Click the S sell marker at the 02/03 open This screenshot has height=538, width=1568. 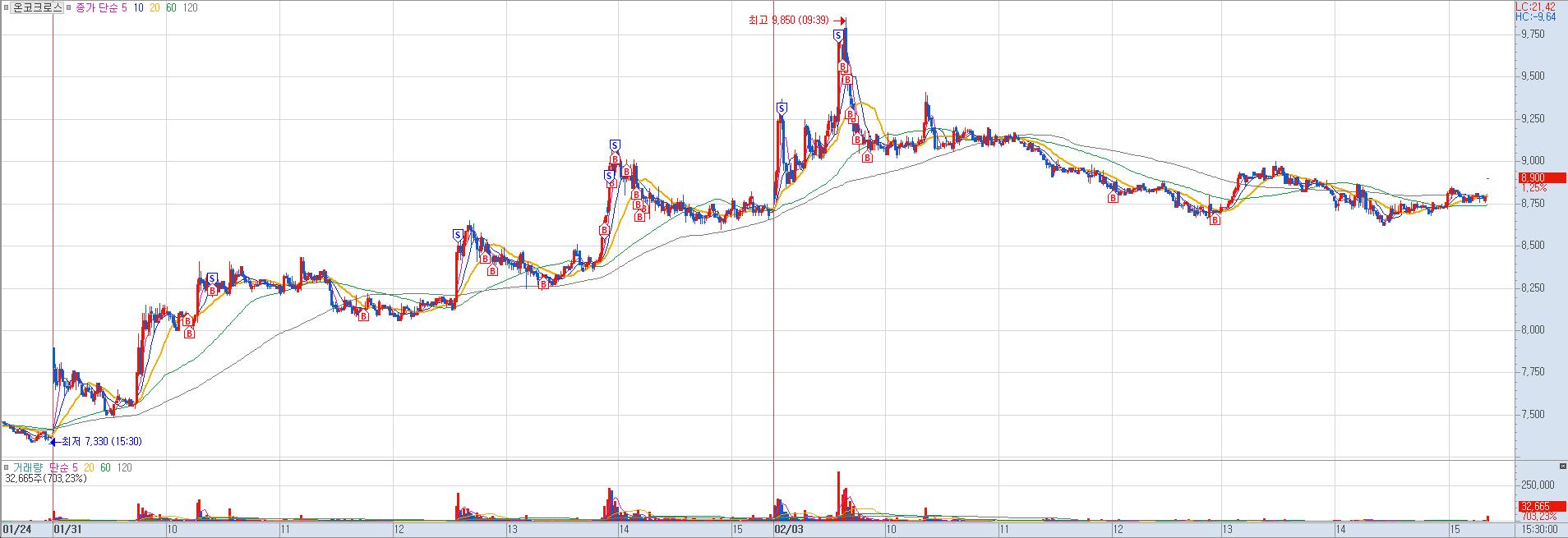click(782, 108)
